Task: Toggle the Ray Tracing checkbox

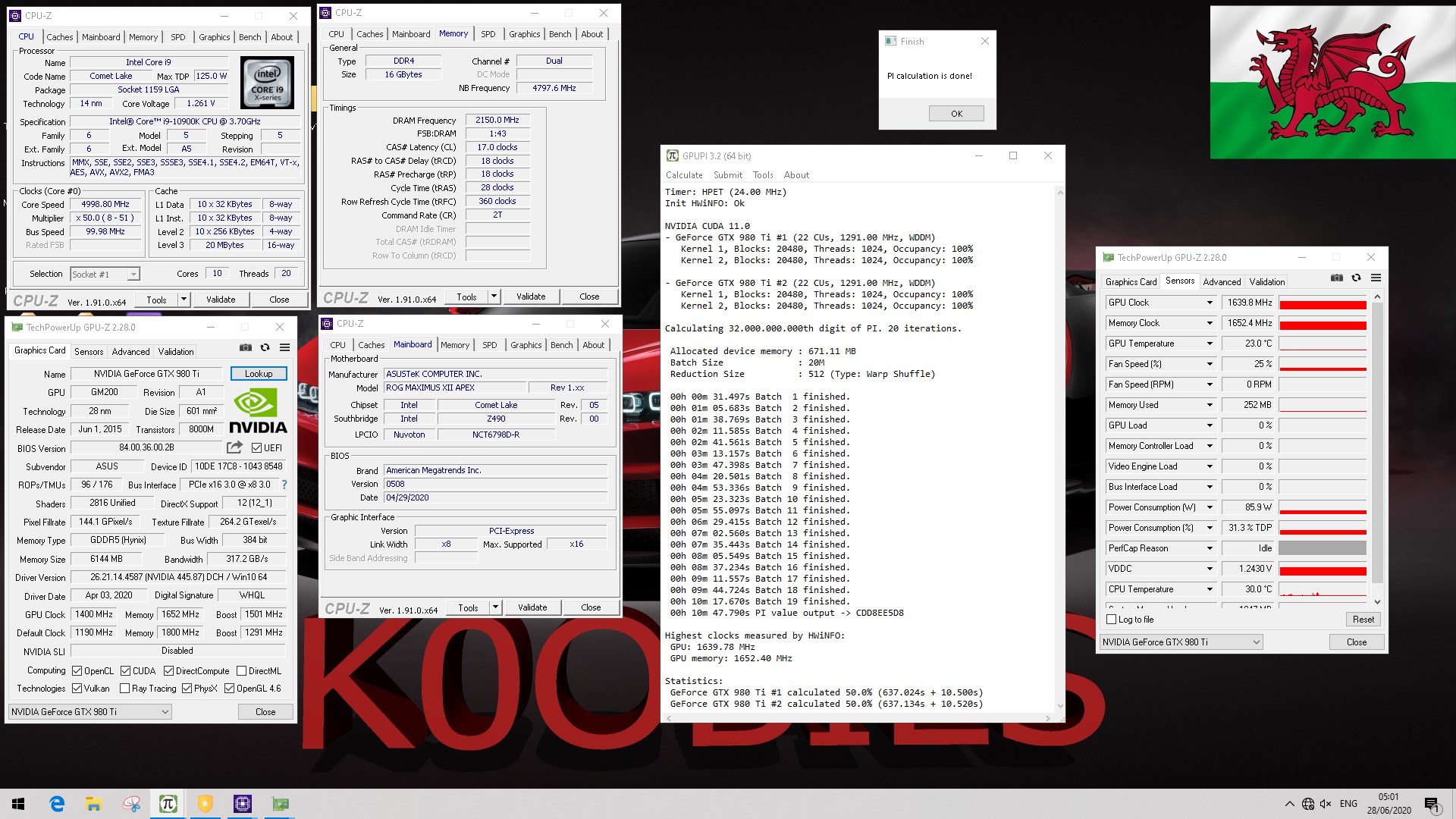Action: click(124, 689)
